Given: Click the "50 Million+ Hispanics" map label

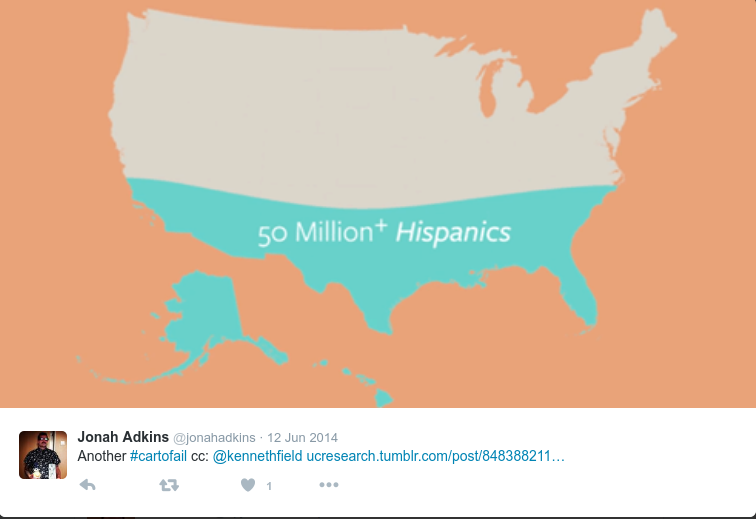Looking at the screenshot, I should click(384, 232).
